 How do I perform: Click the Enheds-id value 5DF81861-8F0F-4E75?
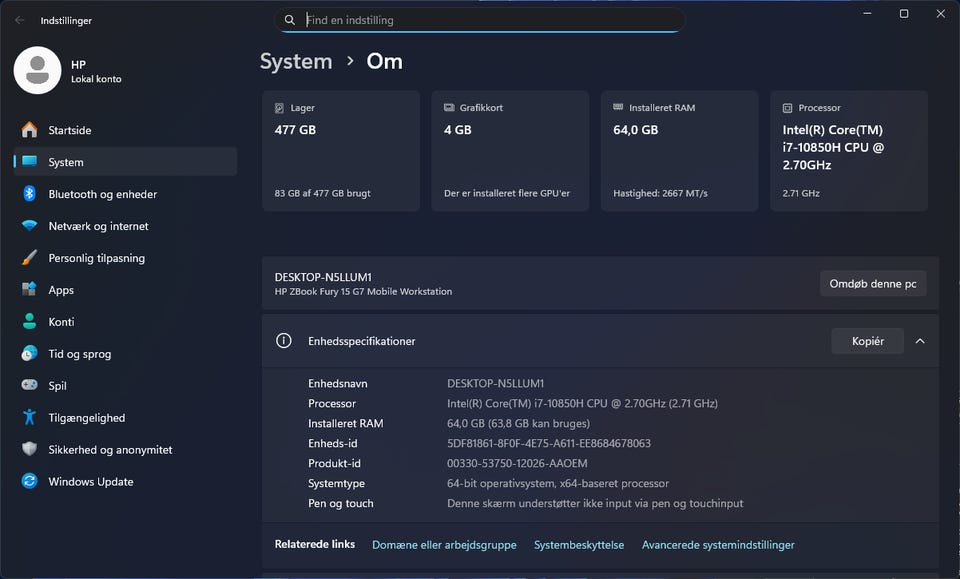549,443
